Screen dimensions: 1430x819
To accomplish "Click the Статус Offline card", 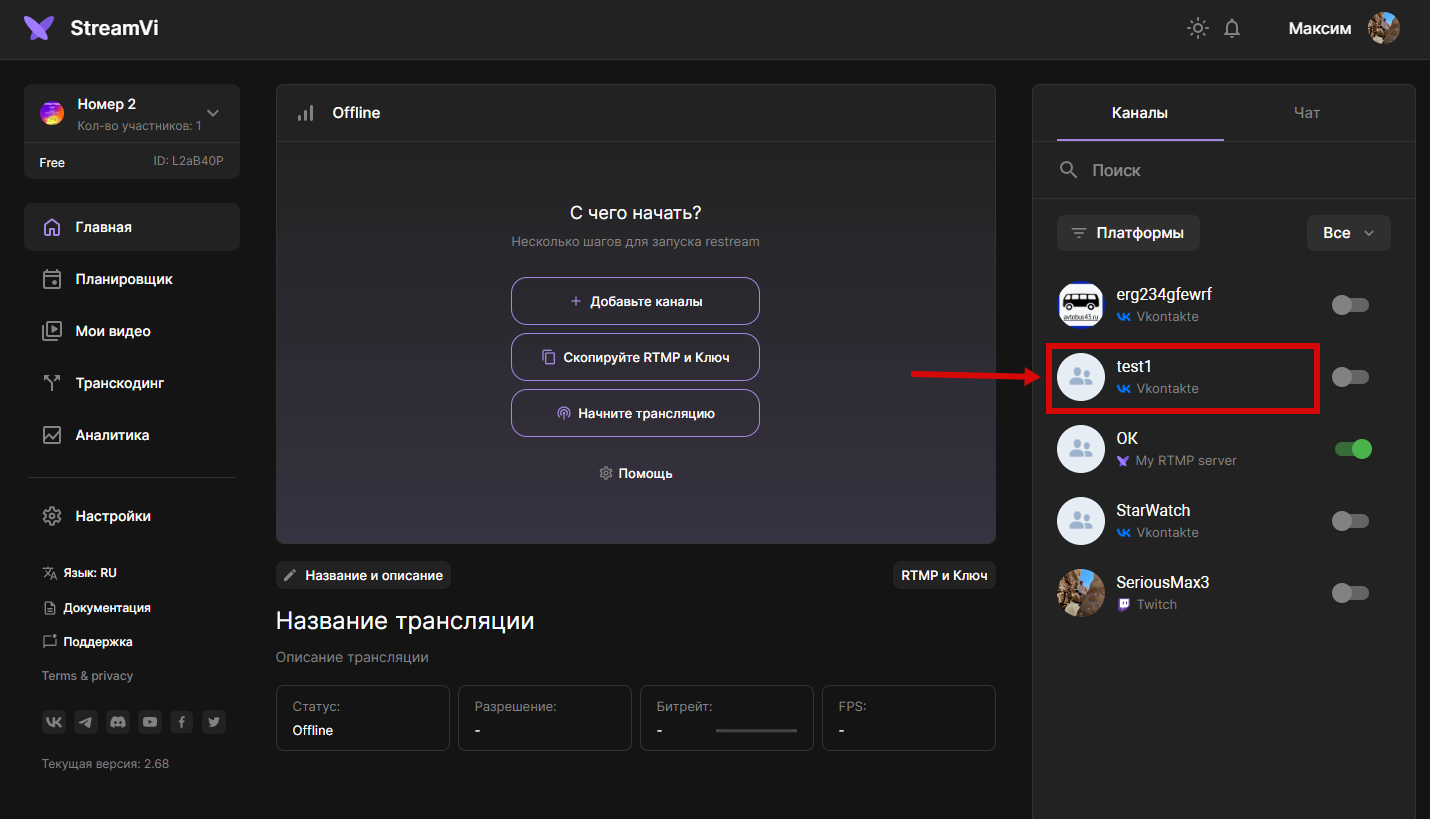I will [362, 718].
